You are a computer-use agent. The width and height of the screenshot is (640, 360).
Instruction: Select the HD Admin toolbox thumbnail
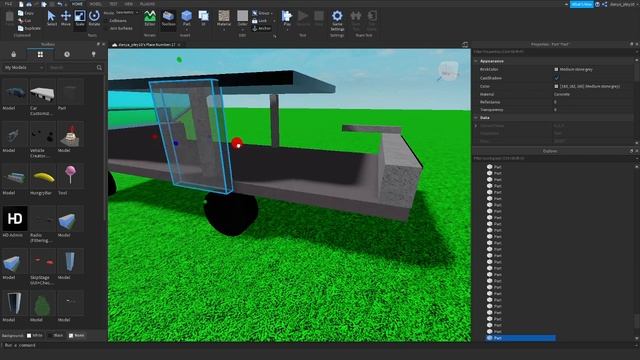pyautogui.click(x=15, y=218)
